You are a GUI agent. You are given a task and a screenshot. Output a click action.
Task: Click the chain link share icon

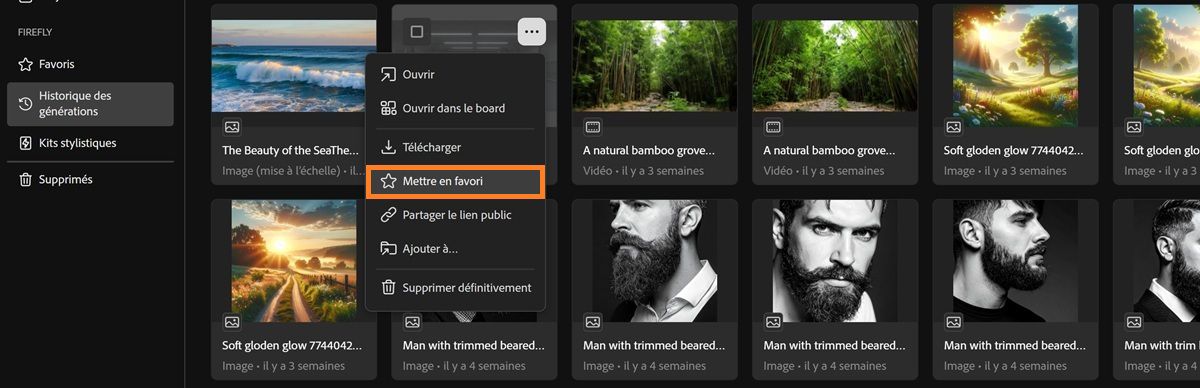pyautogui.click(x=389, y=215)
